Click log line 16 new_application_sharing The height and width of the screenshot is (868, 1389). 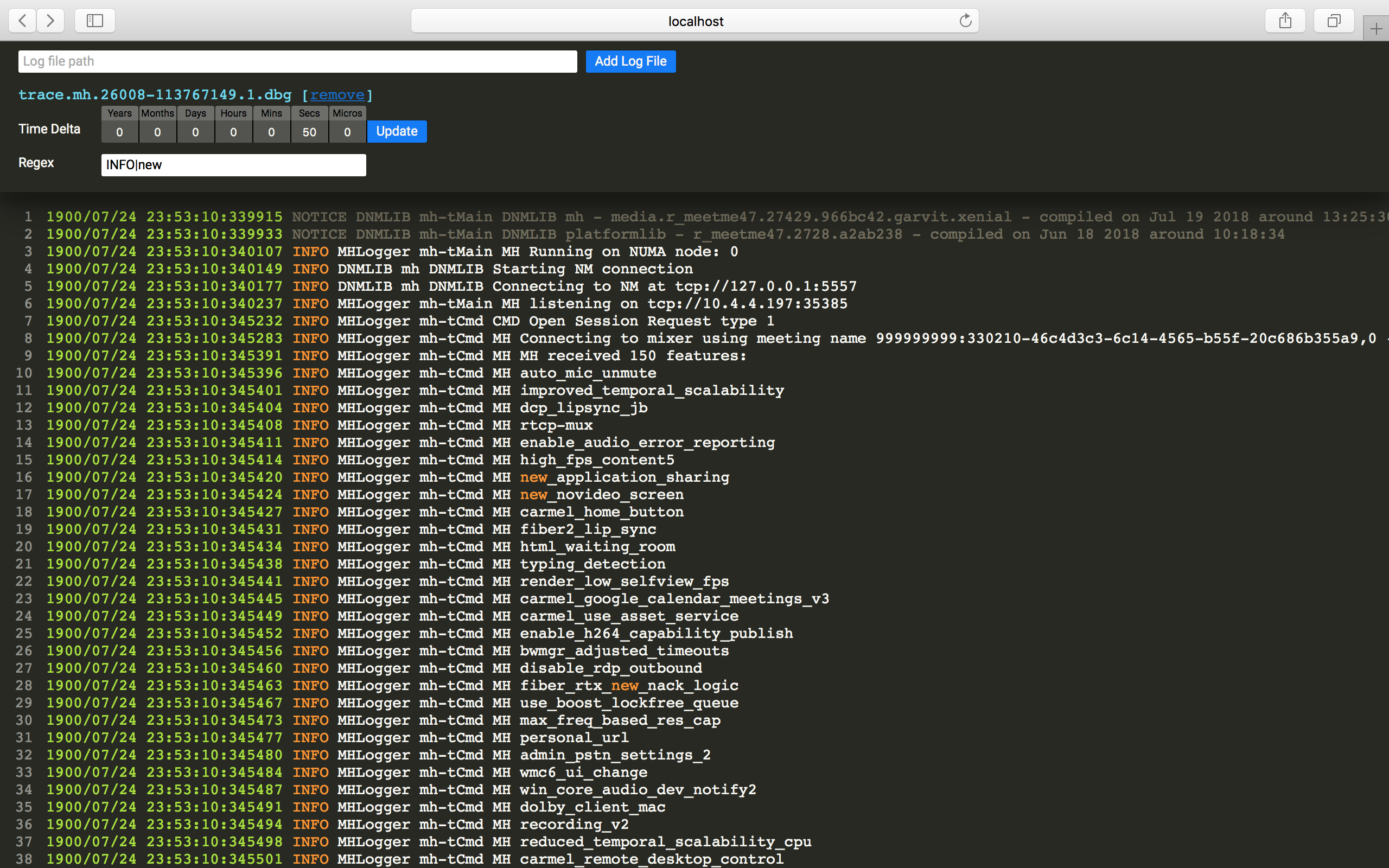coord(625,477)
